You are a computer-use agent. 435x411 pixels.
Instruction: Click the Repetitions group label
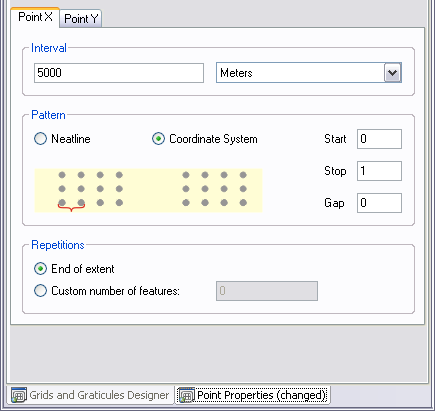[x=58, y=245]
